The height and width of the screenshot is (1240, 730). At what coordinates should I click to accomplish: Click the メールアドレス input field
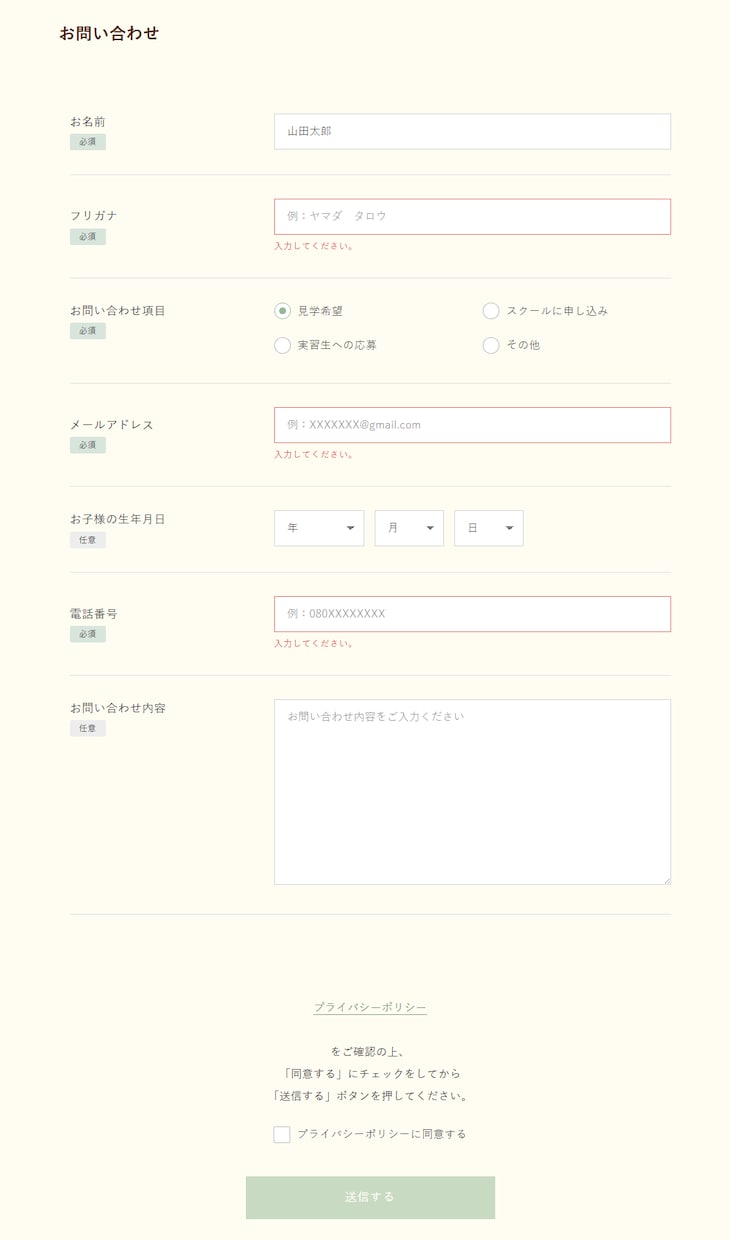click(472, 424)
